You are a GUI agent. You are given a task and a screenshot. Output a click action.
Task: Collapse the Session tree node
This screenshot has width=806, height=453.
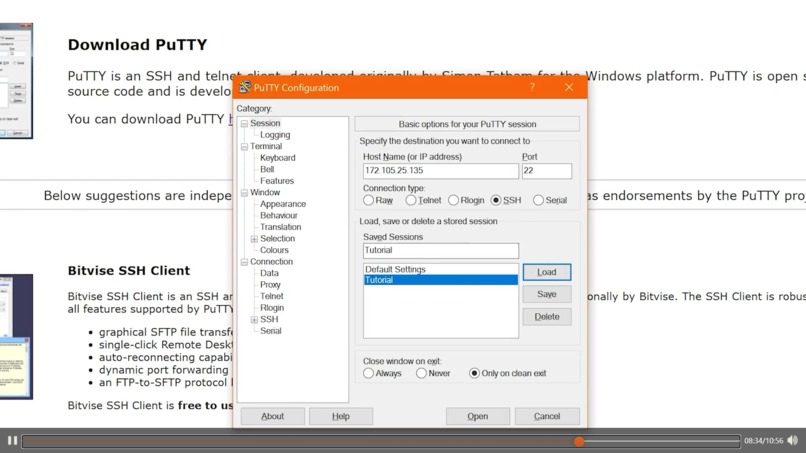[244, 123]
